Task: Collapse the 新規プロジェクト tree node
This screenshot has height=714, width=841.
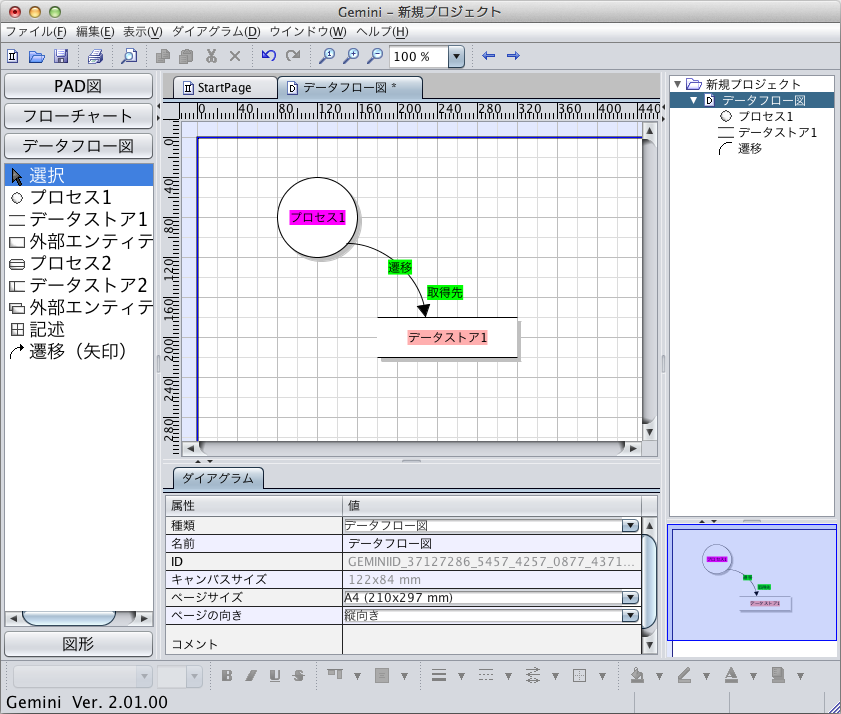Action: tap(677, 84)
